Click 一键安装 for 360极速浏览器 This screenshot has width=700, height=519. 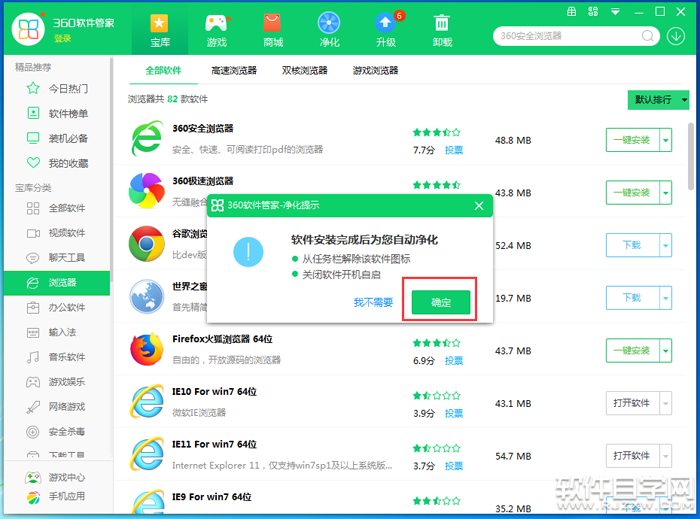coord(632,193)
